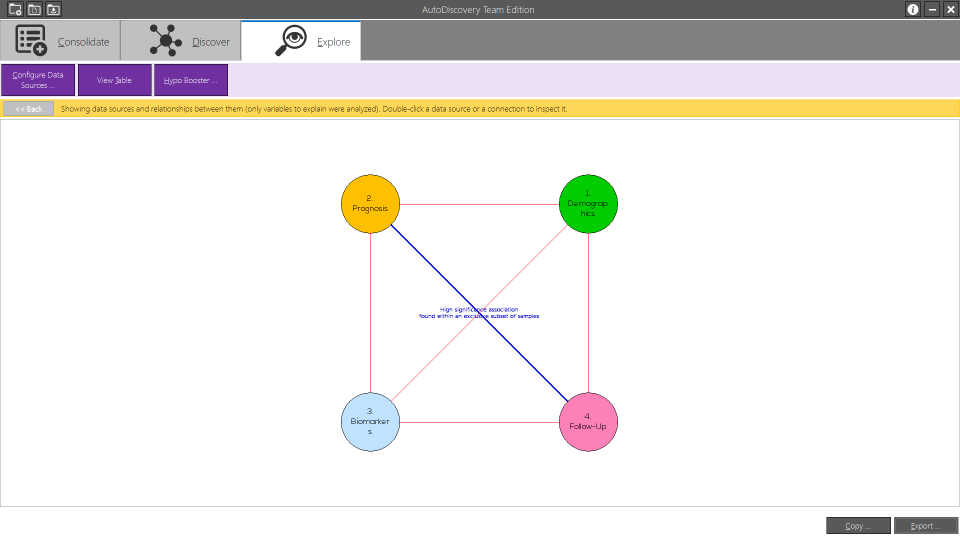Click the yellow info message text
Viewport: 960px width, 540px height.
(313, 109)
